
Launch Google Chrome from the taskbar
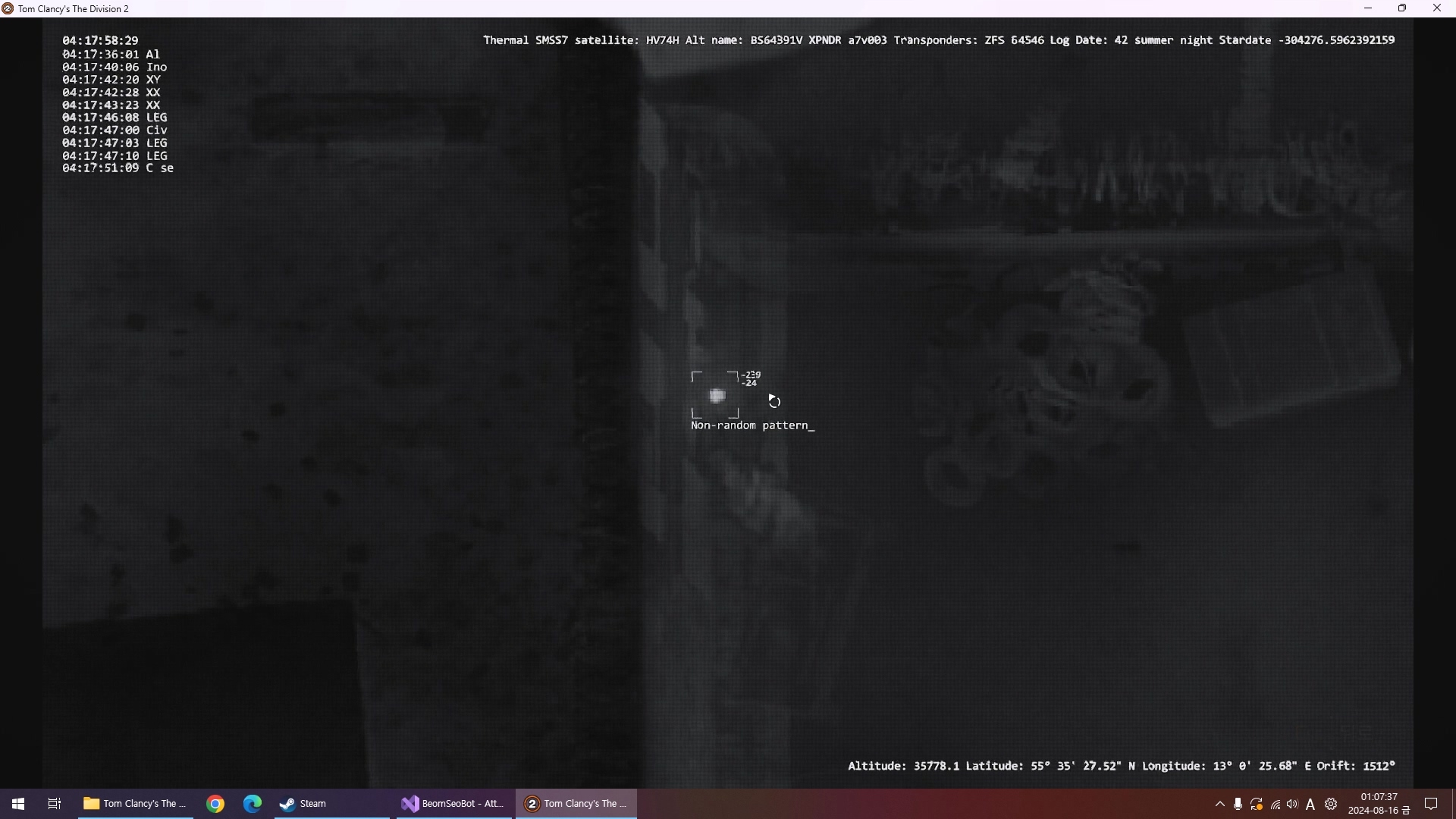point(215,804)
